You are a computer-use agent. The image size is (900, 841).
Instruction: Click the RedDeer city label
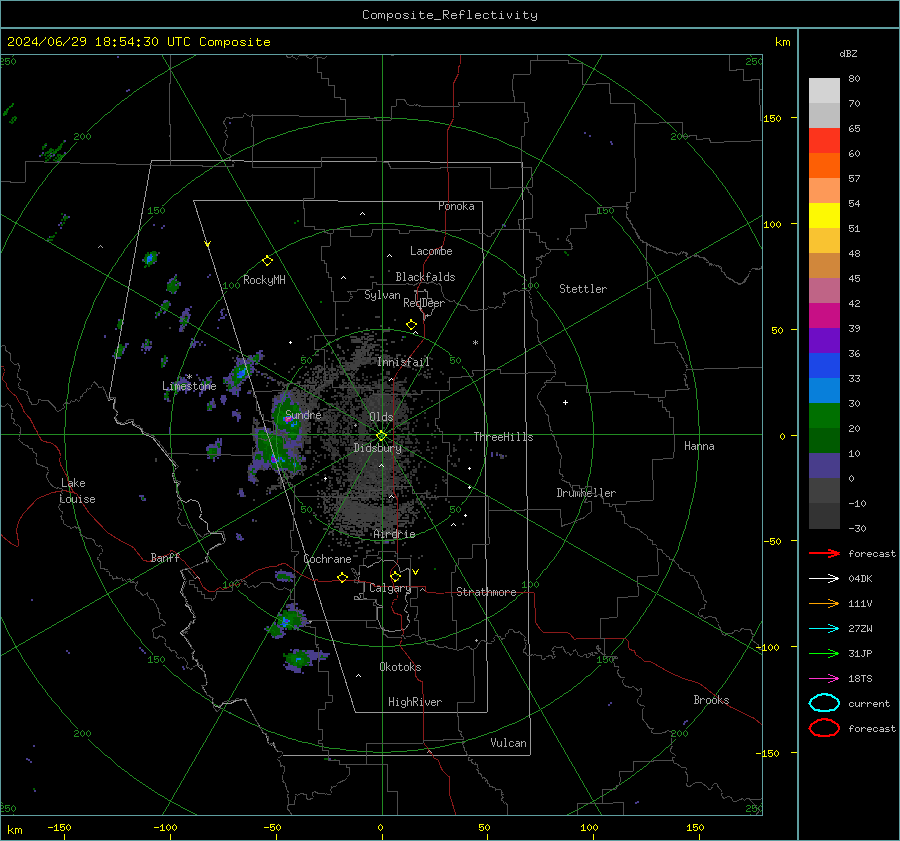pos(424,303)
